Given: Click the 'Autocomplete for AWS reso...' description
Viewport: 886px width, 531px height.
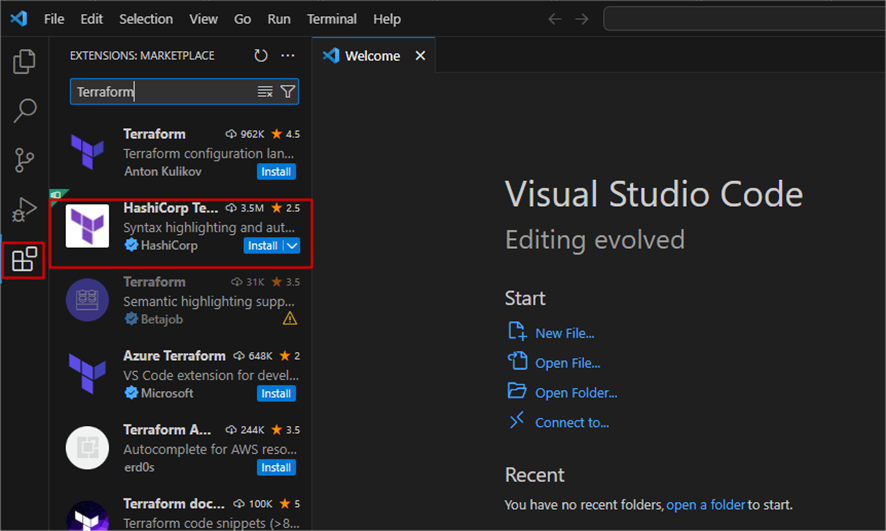Looking at the screenshot, I should (x=210, y=449).
